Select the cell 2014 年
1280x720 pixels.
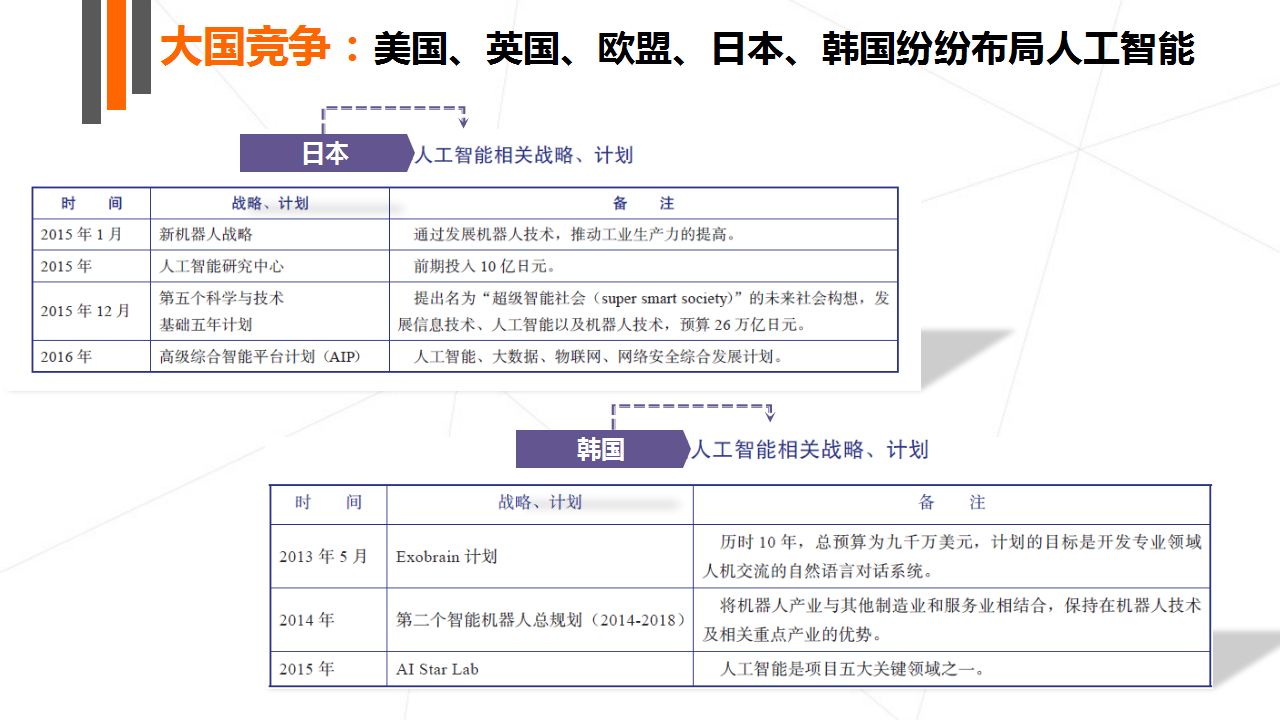(x=328, y=620)
